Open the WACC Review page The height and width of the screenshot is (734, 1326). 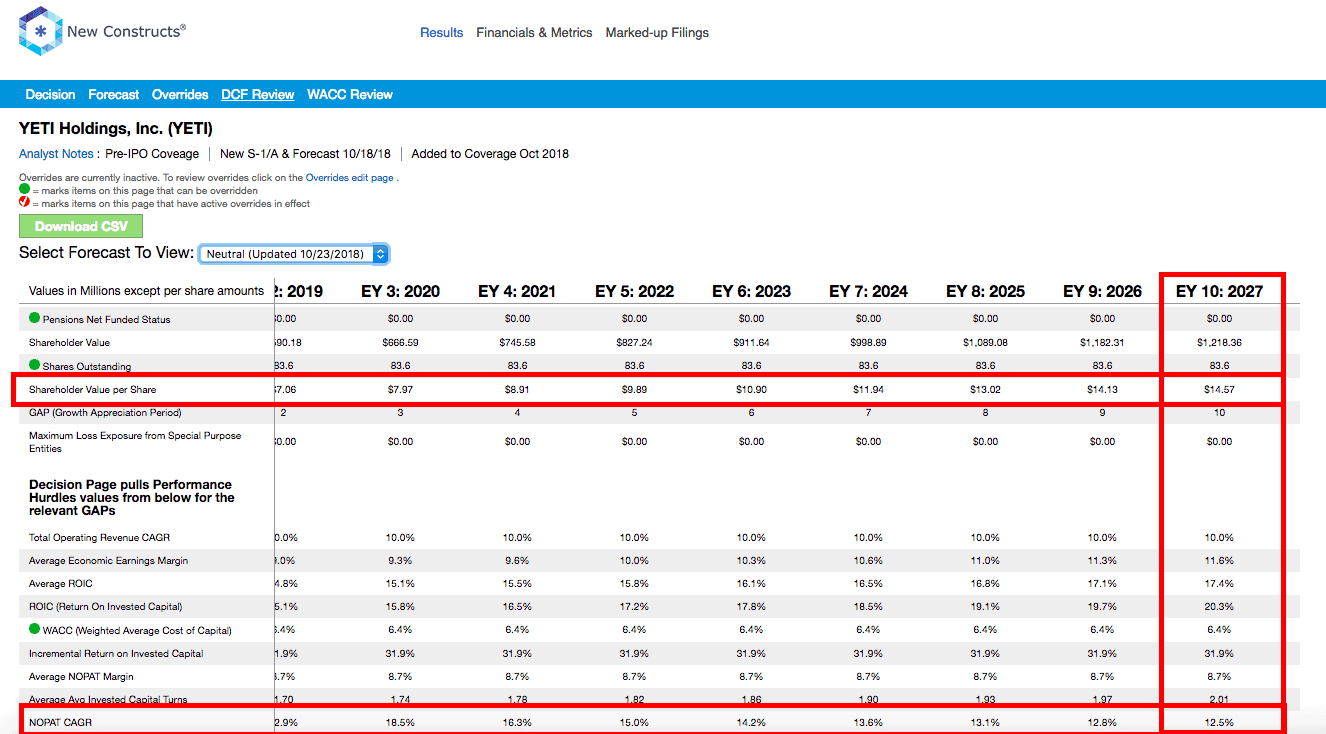pyautogui.click(x=350, y=95)
